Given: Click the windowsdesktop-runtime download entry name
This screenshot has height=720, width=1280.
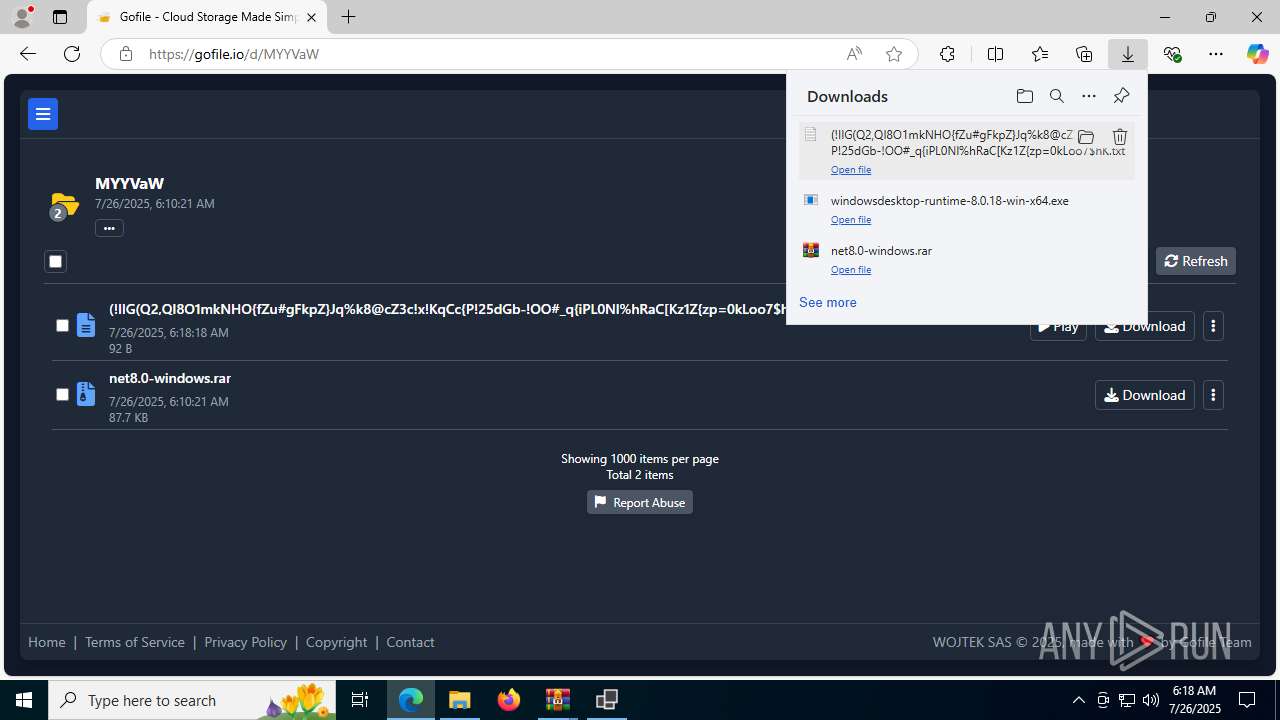Looking at the screenshot, I should pyautogui.click(x=949, y=201).
